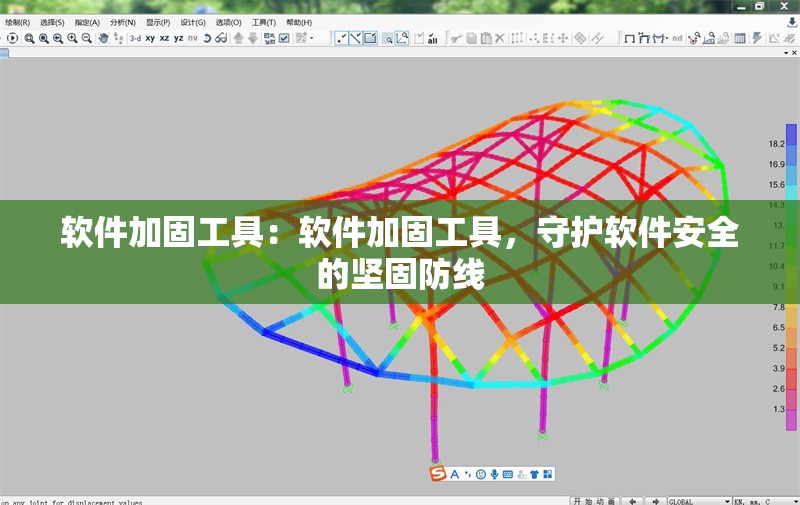Click the rotate 3D view icon
800x505 pixels.
pos(207,38)
